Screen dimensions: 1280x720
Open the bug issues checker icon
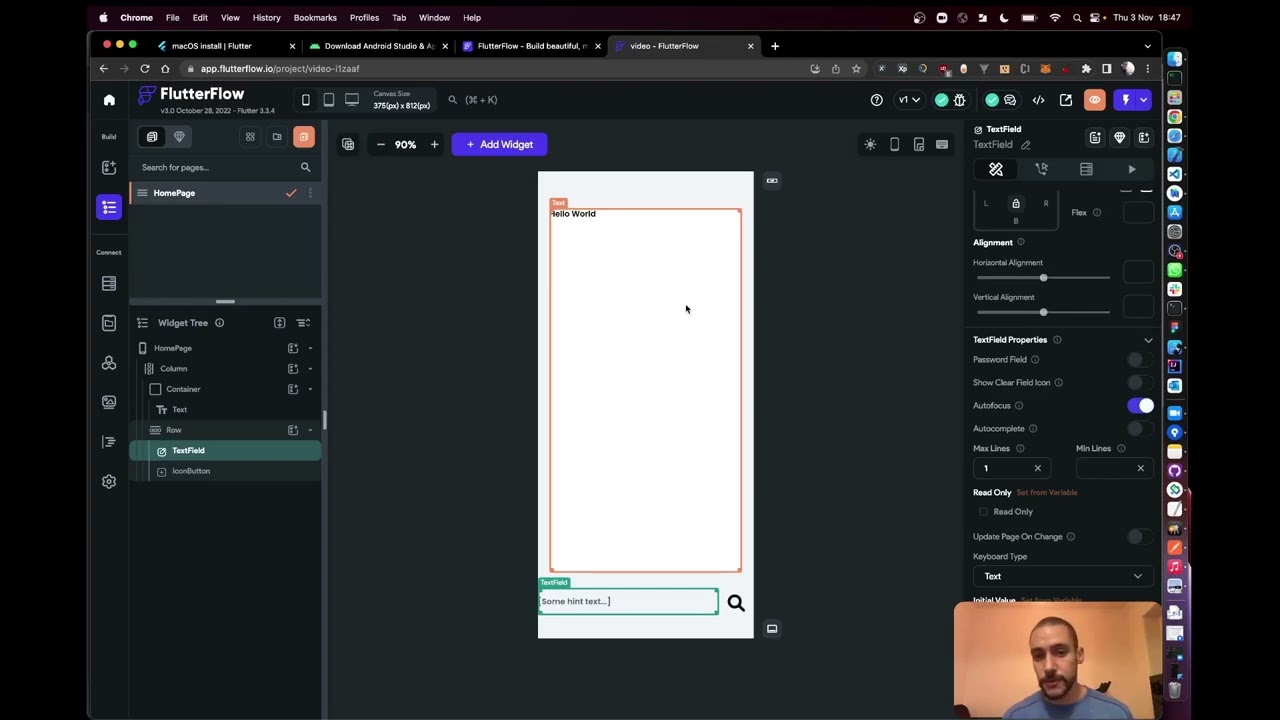(x=960, y=100)
